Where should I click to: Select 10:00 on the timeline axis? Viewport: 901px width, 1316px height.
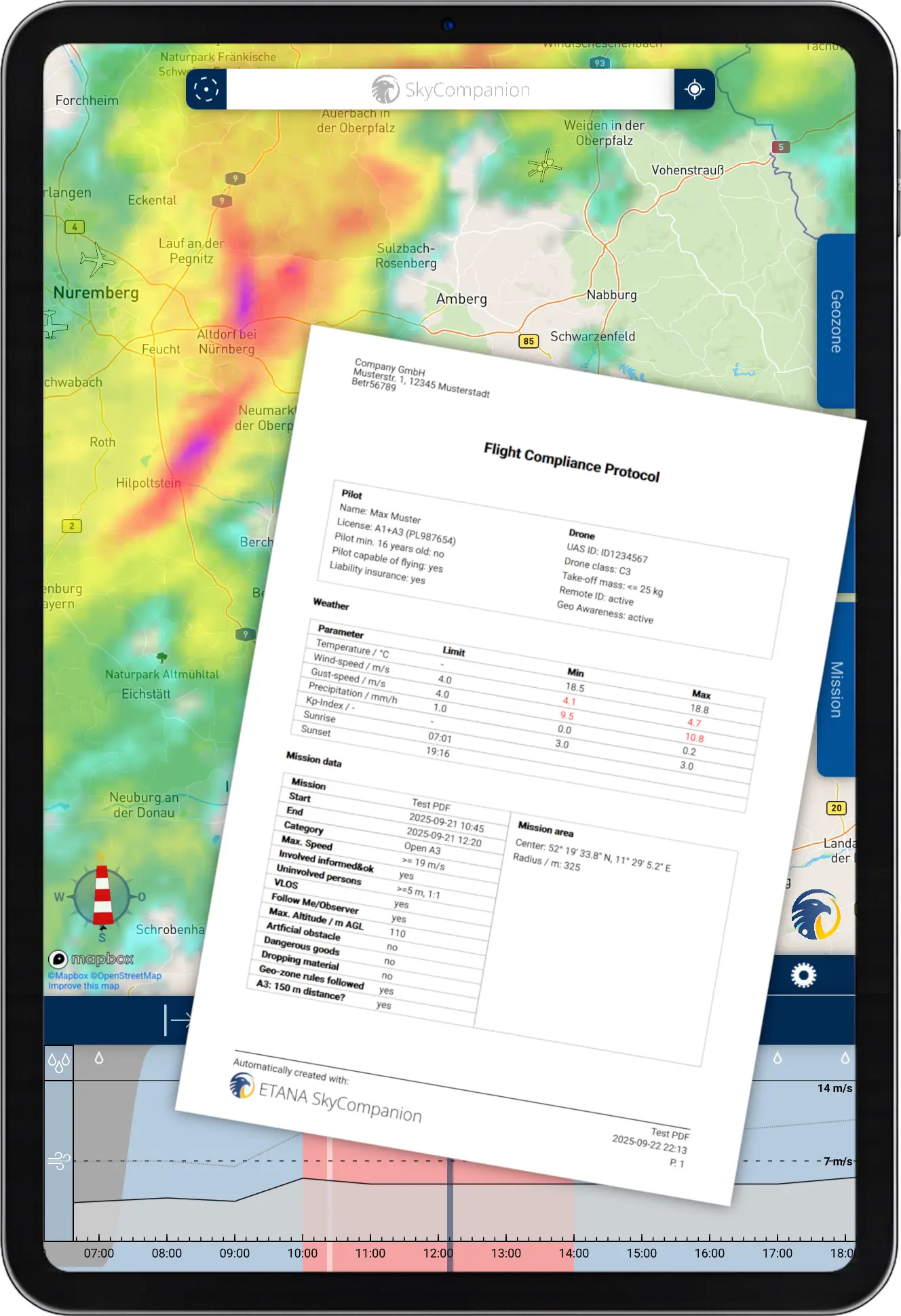(x=303, y=1254)
